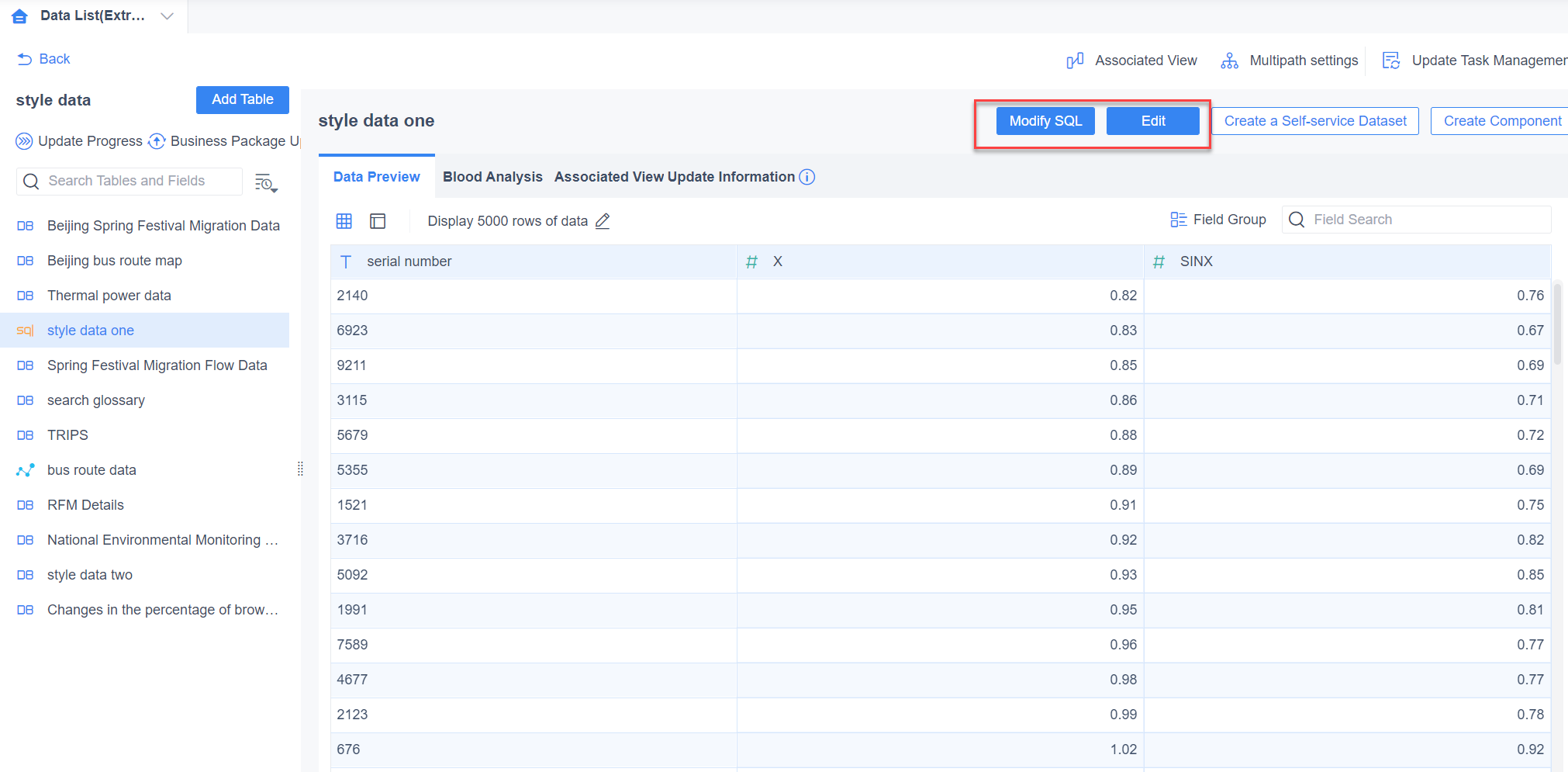Click the Modify SQL button

1045,121
